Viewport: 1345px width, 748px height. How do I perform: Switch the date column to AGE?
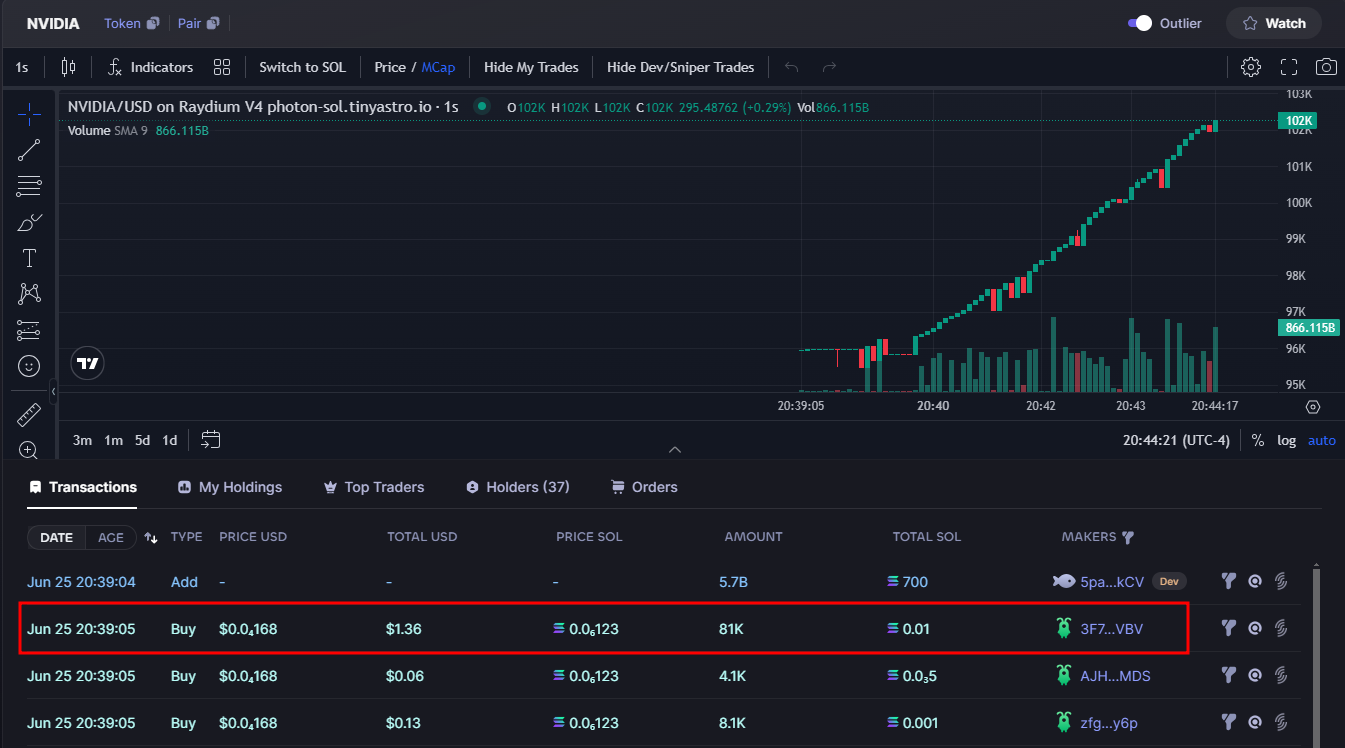pos(111,537)
